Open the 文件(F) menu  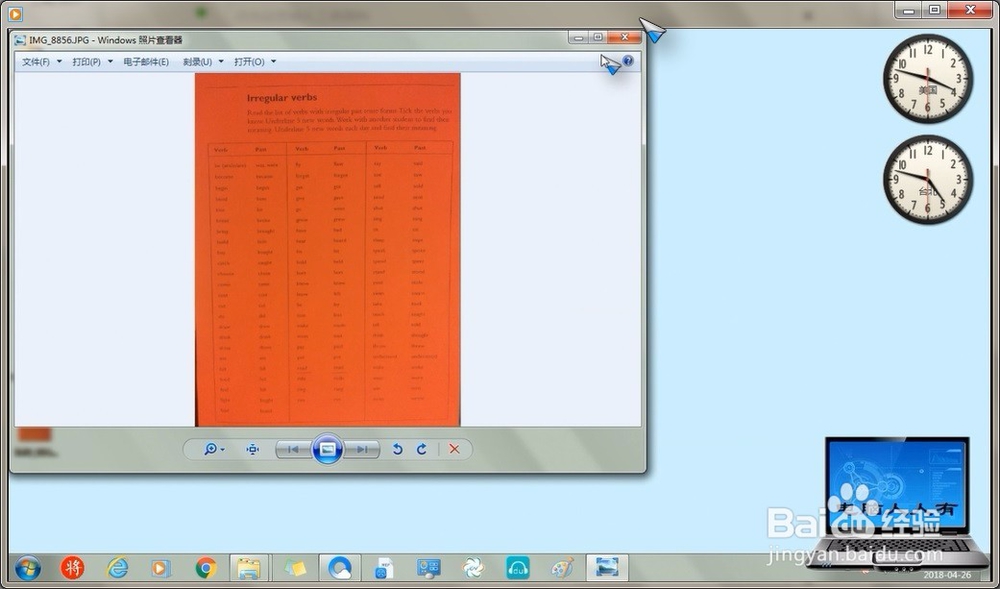coord(42,62)
